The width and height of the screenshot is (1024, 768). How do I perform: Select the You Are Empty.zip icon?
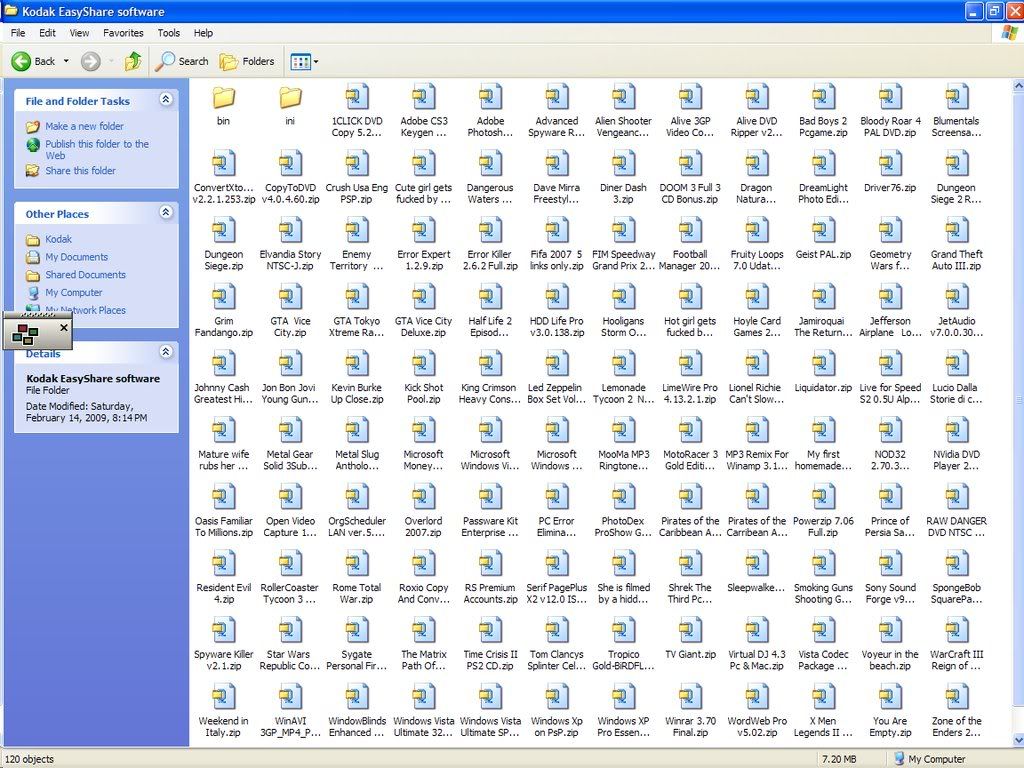coord(889,697)
